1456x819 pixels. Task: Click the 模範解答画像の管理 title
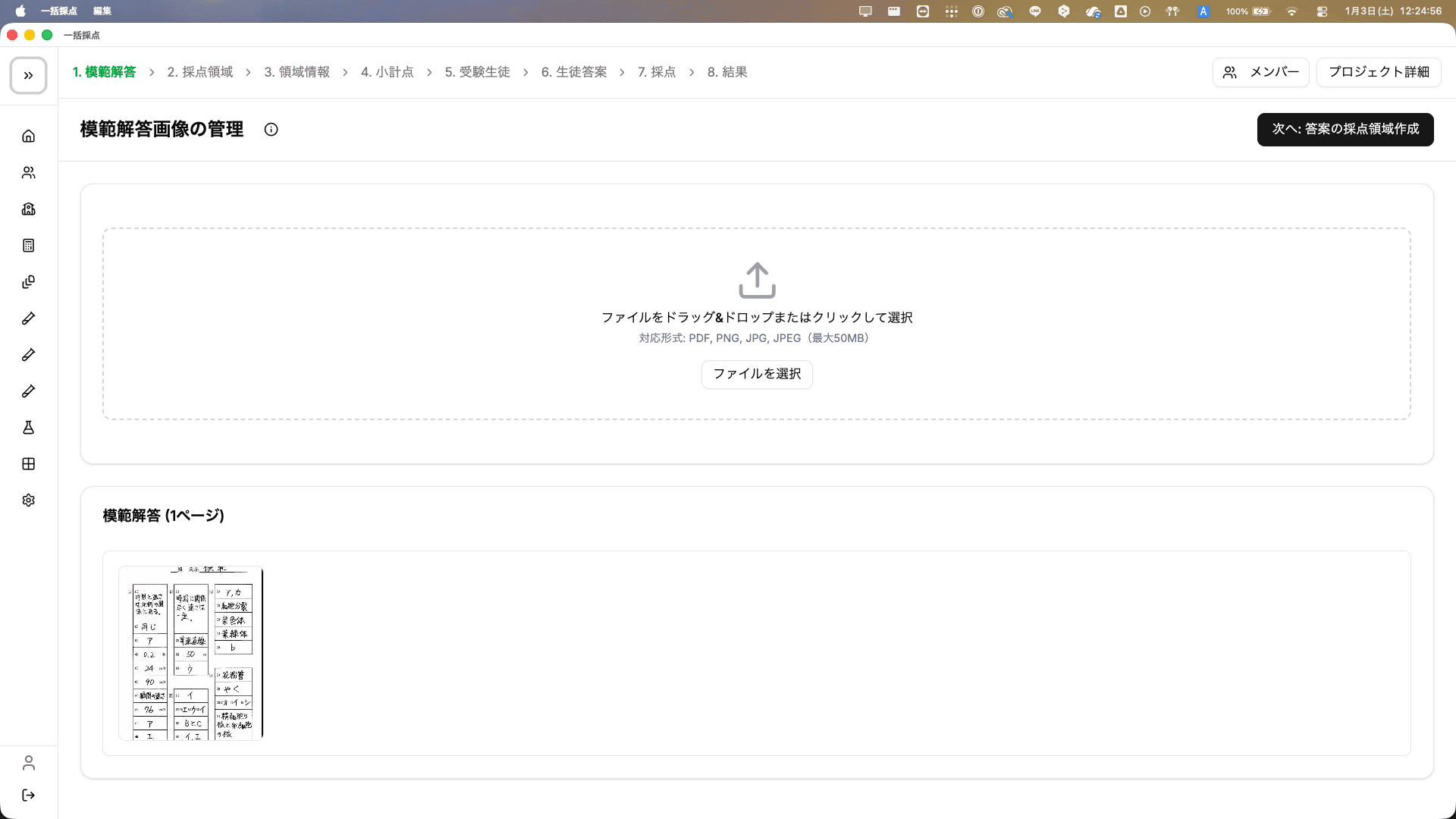(x=162, y=130)
